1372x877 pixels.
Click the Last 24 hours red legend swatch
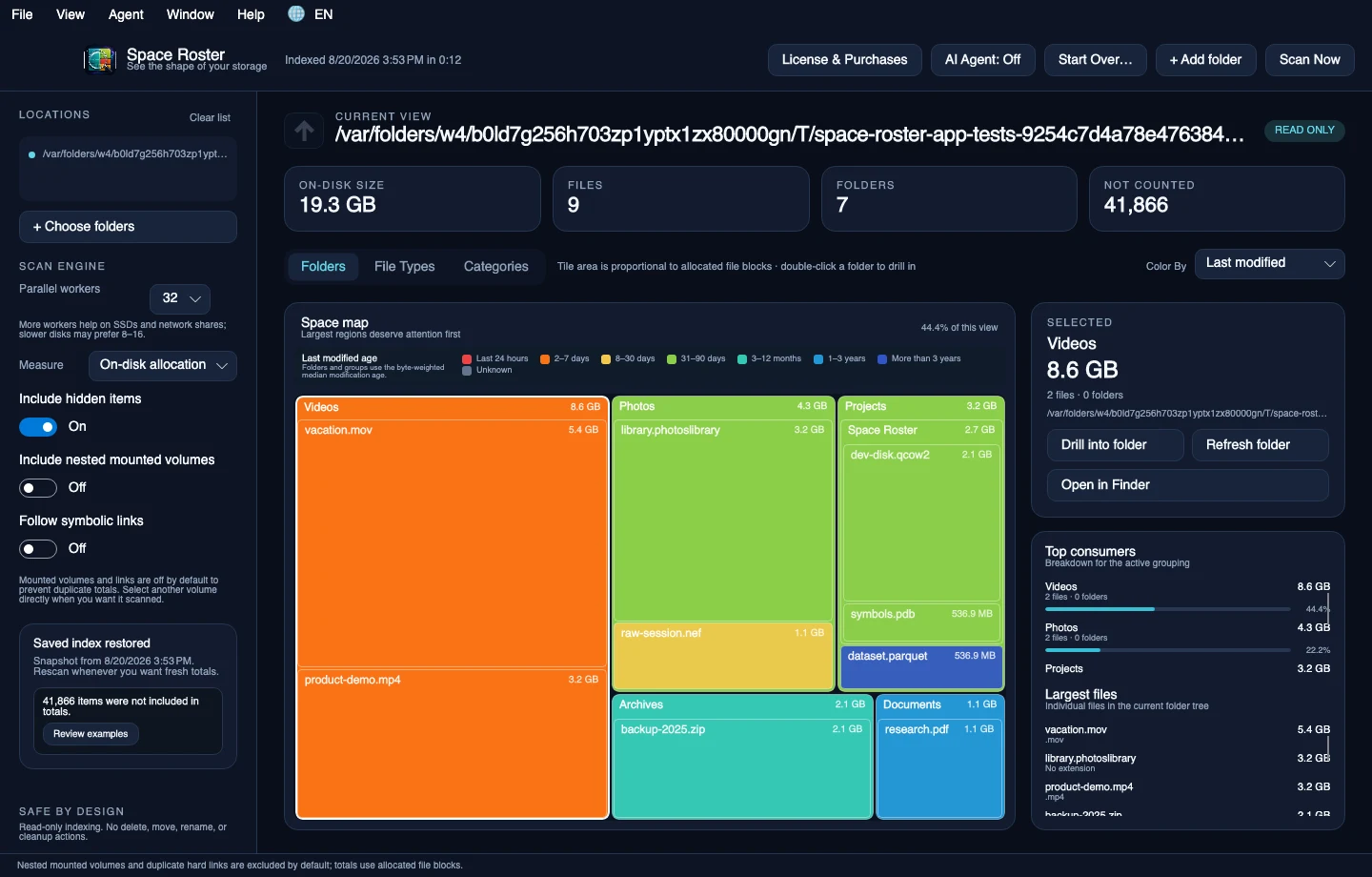pos(467,359)
